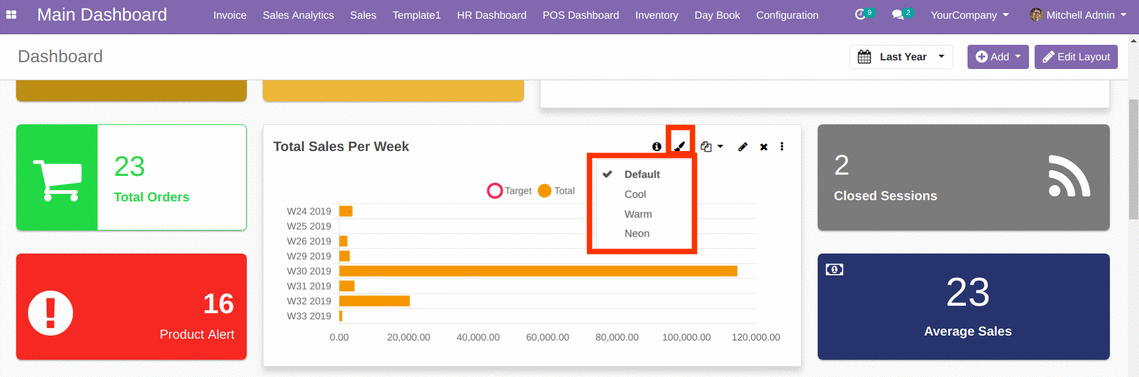Screen dimensions: 1139x377
Task: Toggle the Total legend item
Action: click(556, 191)
